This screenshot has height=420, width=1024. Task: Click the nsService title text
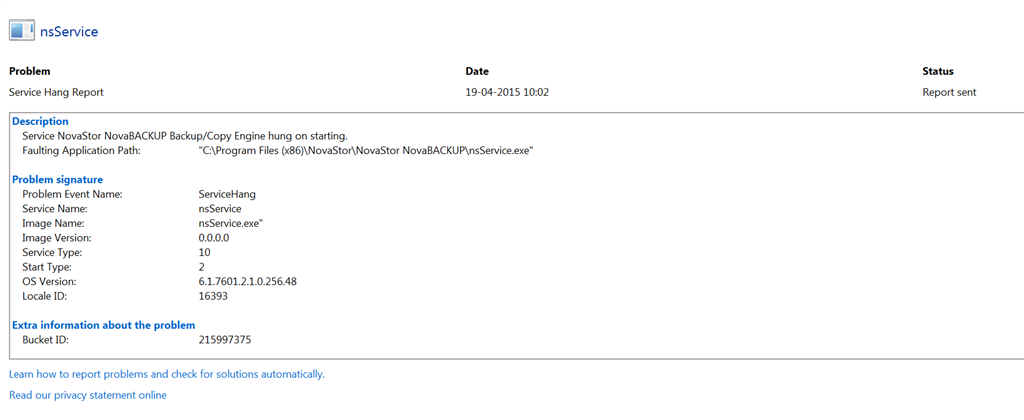[69, 31]
